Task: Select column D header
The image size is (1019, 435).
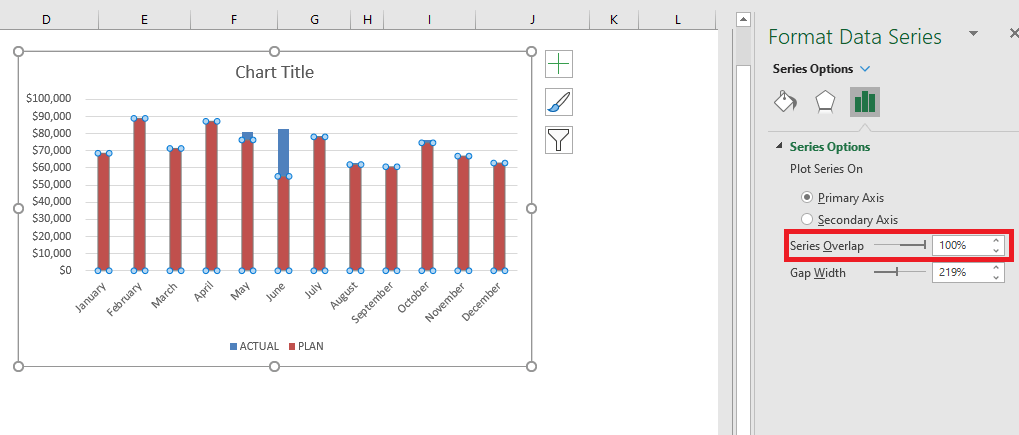Action: (46, 20)
